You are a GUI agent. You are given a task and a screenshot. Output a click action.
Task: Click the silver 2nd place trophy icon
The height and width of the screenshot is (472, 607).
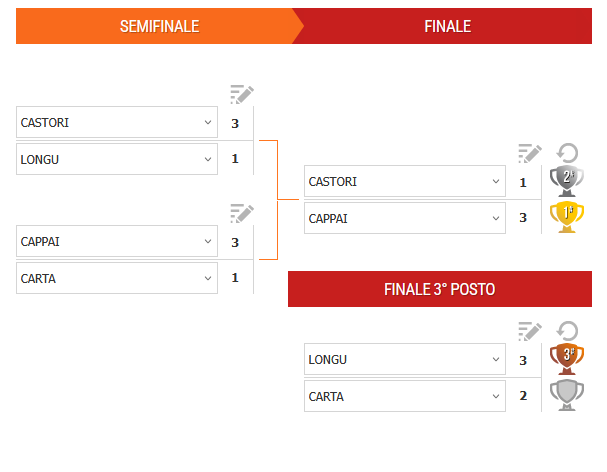pyautogui.click(x=567, y=182)
